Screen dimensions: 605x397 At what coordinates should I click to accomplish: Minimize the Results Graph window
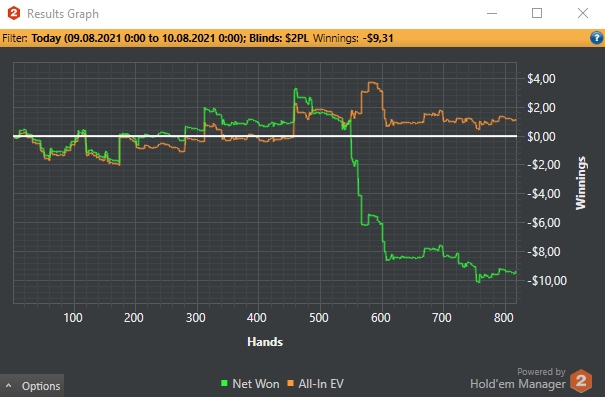[492, 13]
